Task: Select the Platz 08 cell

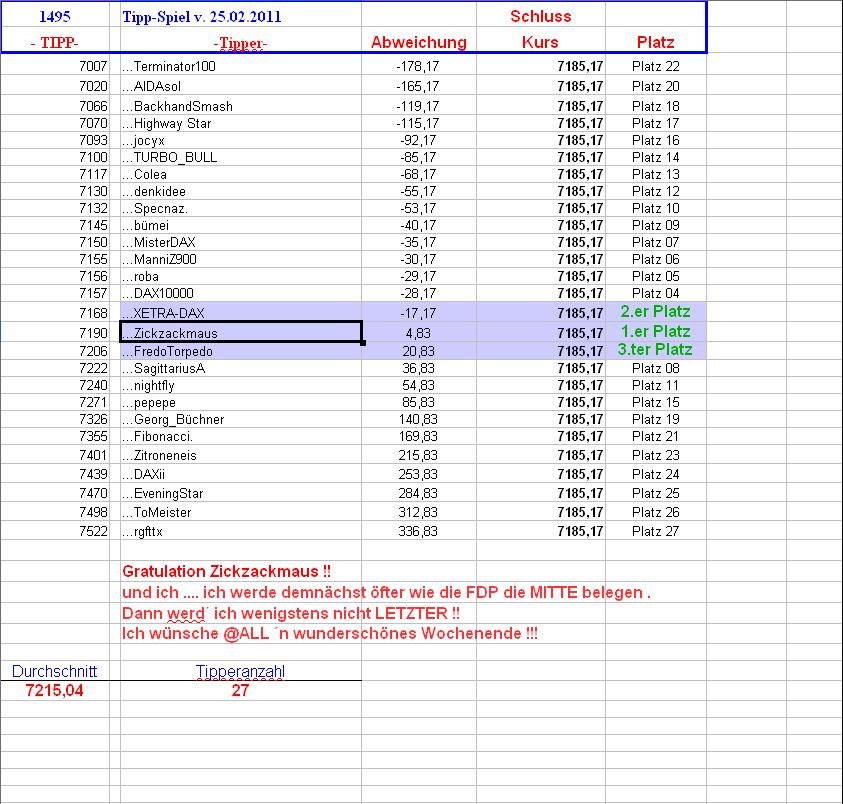Action: [x=655, y=368]
